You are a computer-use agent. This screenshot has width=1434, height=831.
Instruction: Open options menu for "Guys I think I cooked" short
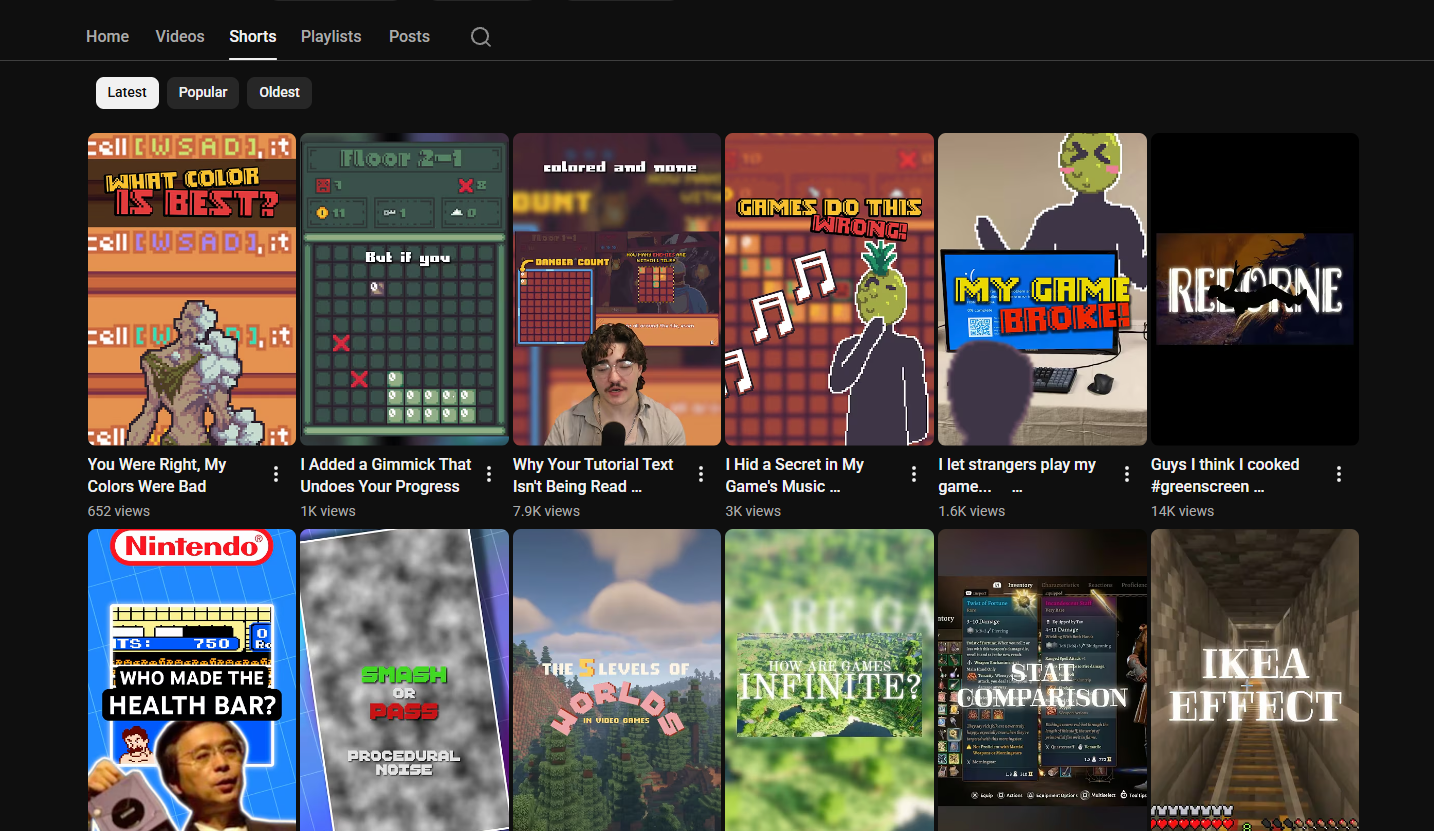pyautogui.click(x=1339, y=474)
